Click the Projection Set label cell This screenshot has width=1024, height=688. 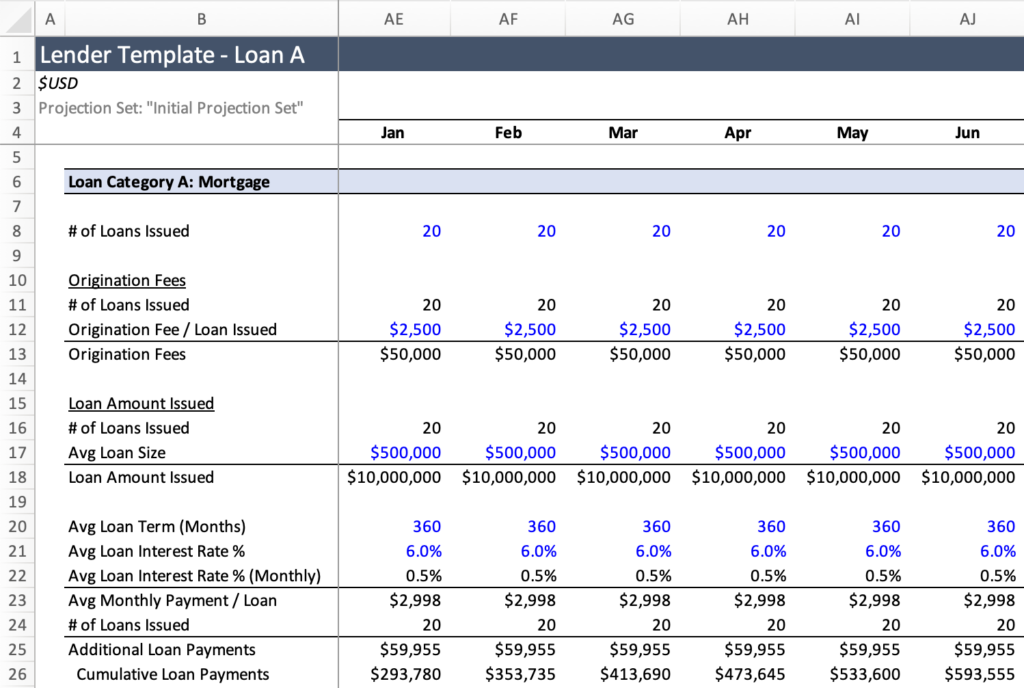(x=171, y=108)
